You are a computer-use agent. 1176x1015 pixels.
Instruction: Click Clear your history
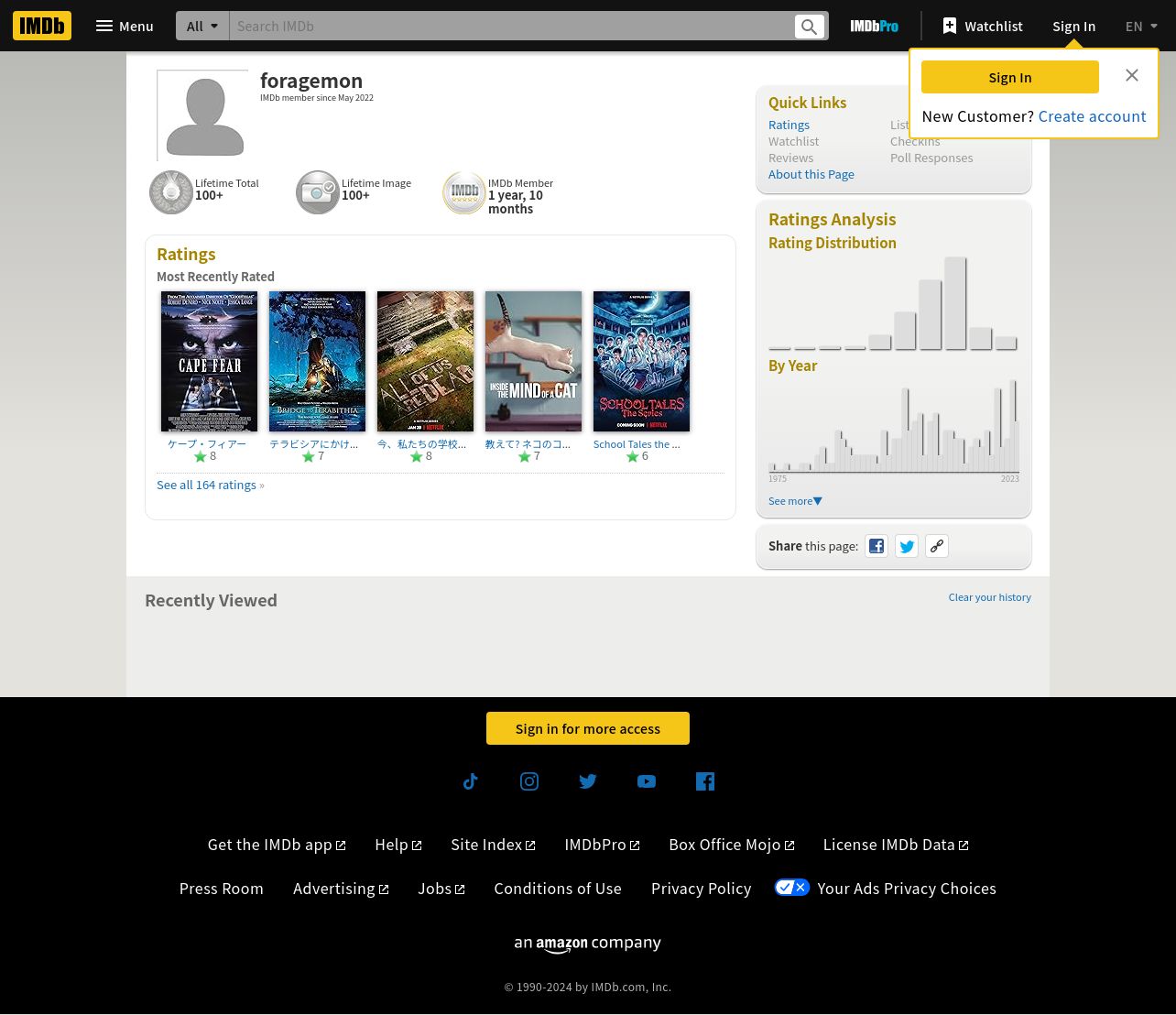coord(989,597)
